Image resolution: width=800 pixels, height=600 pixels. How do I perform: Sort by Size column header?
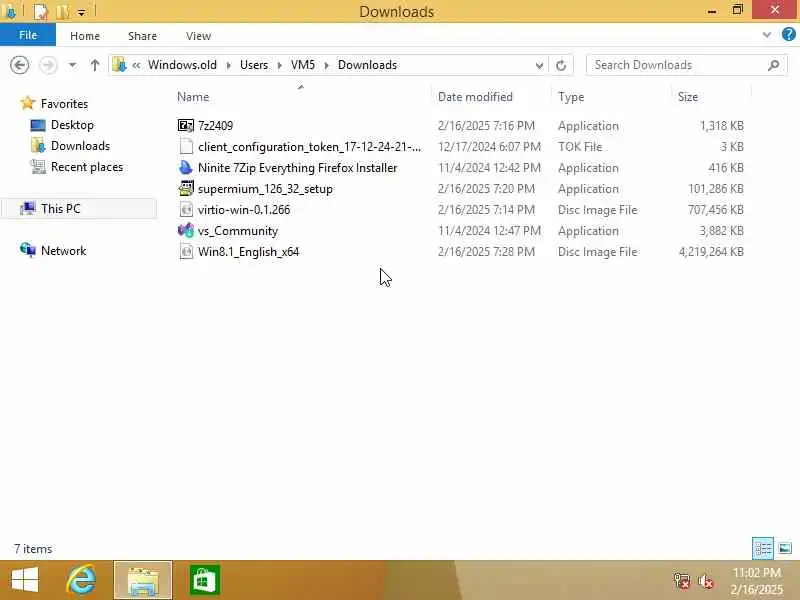click(x=687, y=97)
